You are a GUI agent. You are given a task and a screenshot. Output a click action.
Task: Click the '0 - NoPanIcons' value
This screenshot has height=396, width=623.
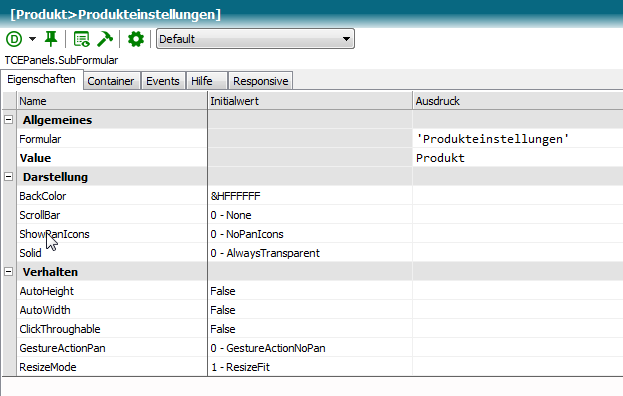click(x=310, y=234)
